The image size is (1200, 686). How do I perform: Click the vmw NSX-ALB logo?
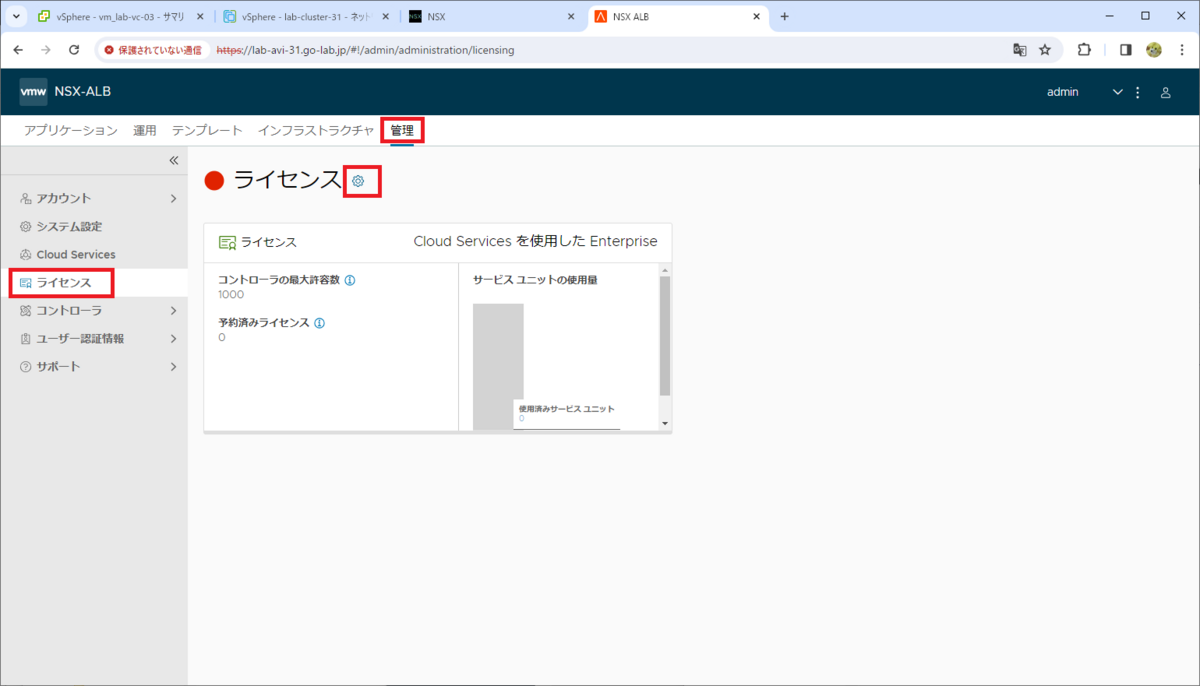[x=66, y=92]
